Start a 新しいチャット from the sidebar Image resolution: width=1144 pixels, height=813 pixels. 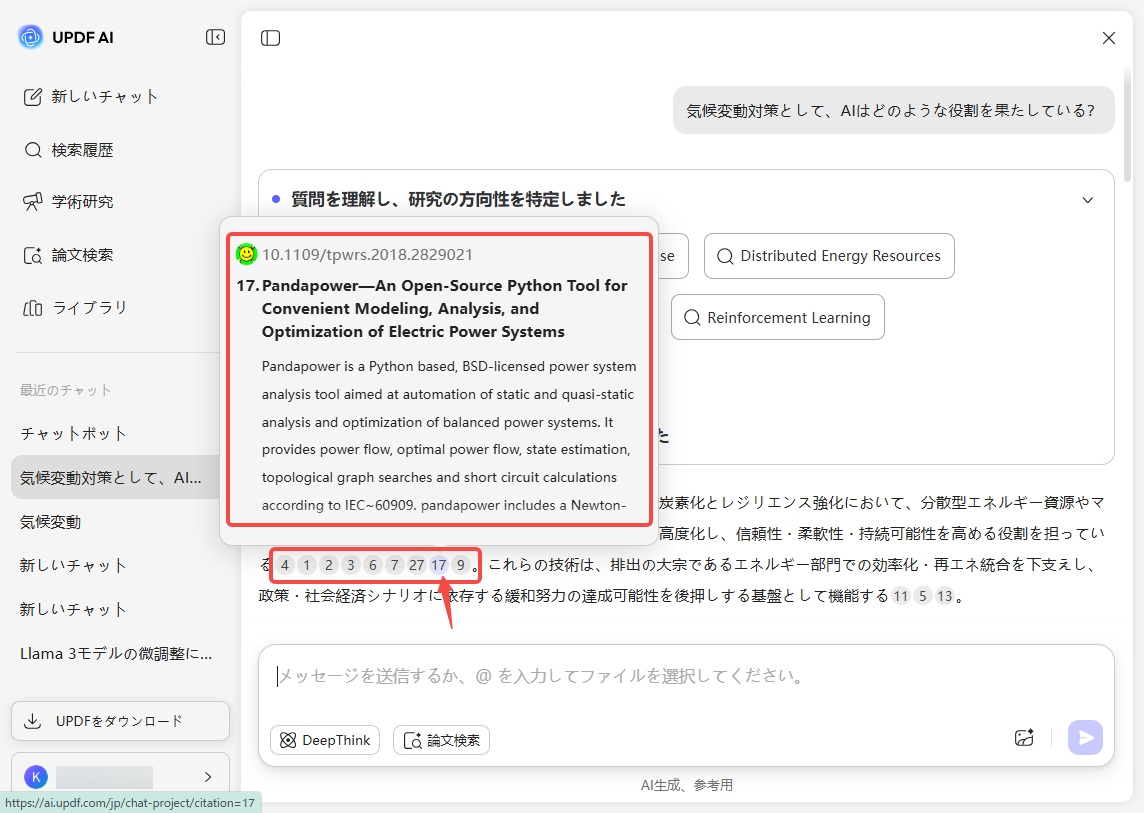coord(90,97)
